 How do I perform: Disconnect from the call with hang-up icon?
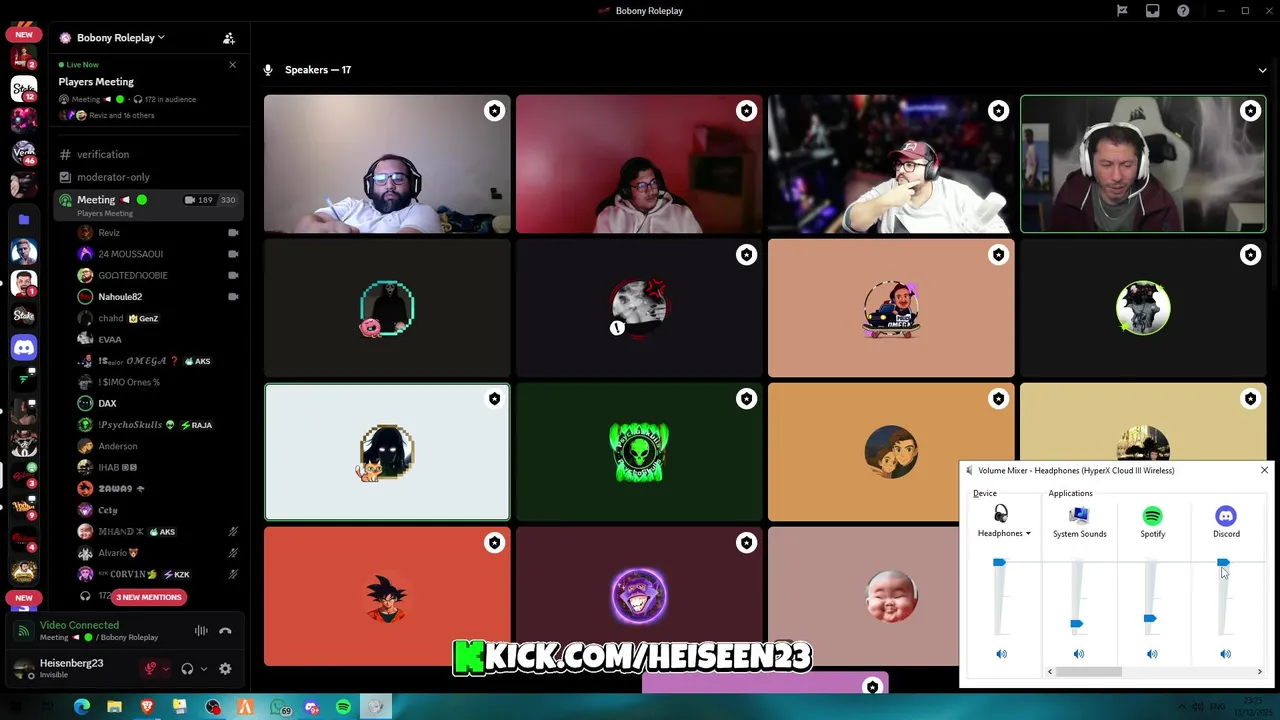point(225,631)
